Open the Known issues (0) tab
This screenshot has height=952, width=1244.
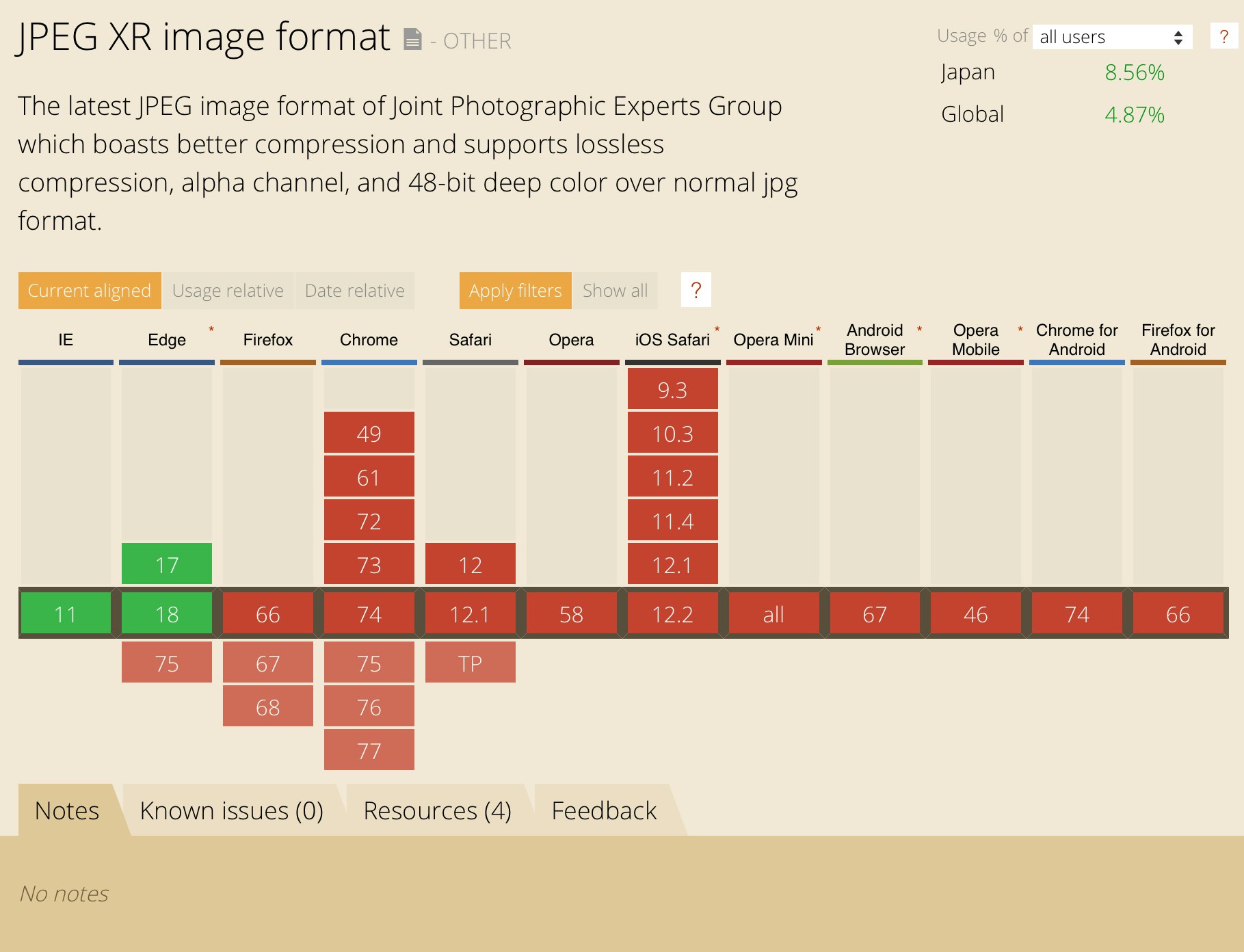(x=231, y=810)
